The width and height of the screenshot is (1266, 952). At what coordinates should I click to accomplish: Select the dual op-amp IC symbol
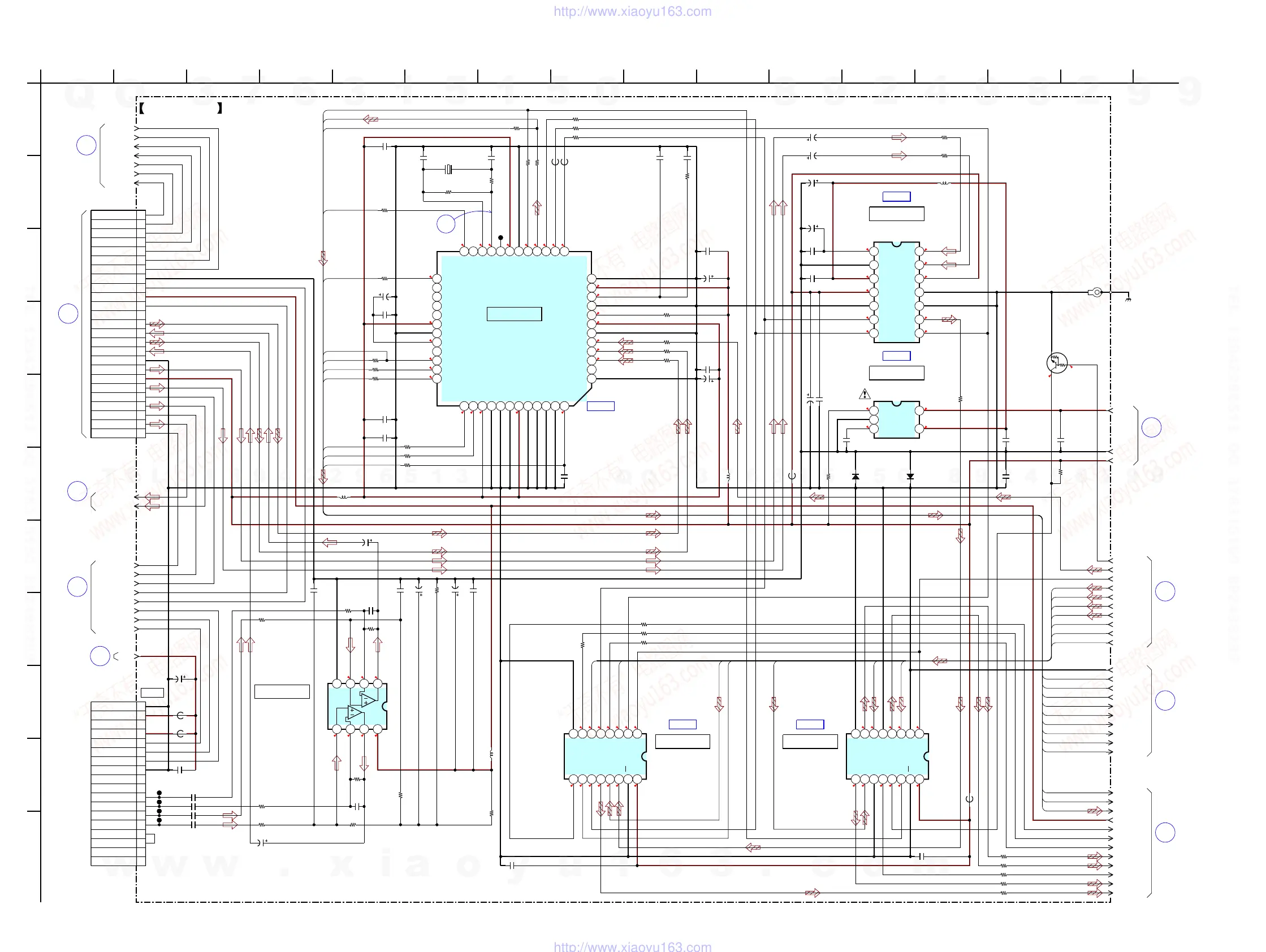[357, 706]
